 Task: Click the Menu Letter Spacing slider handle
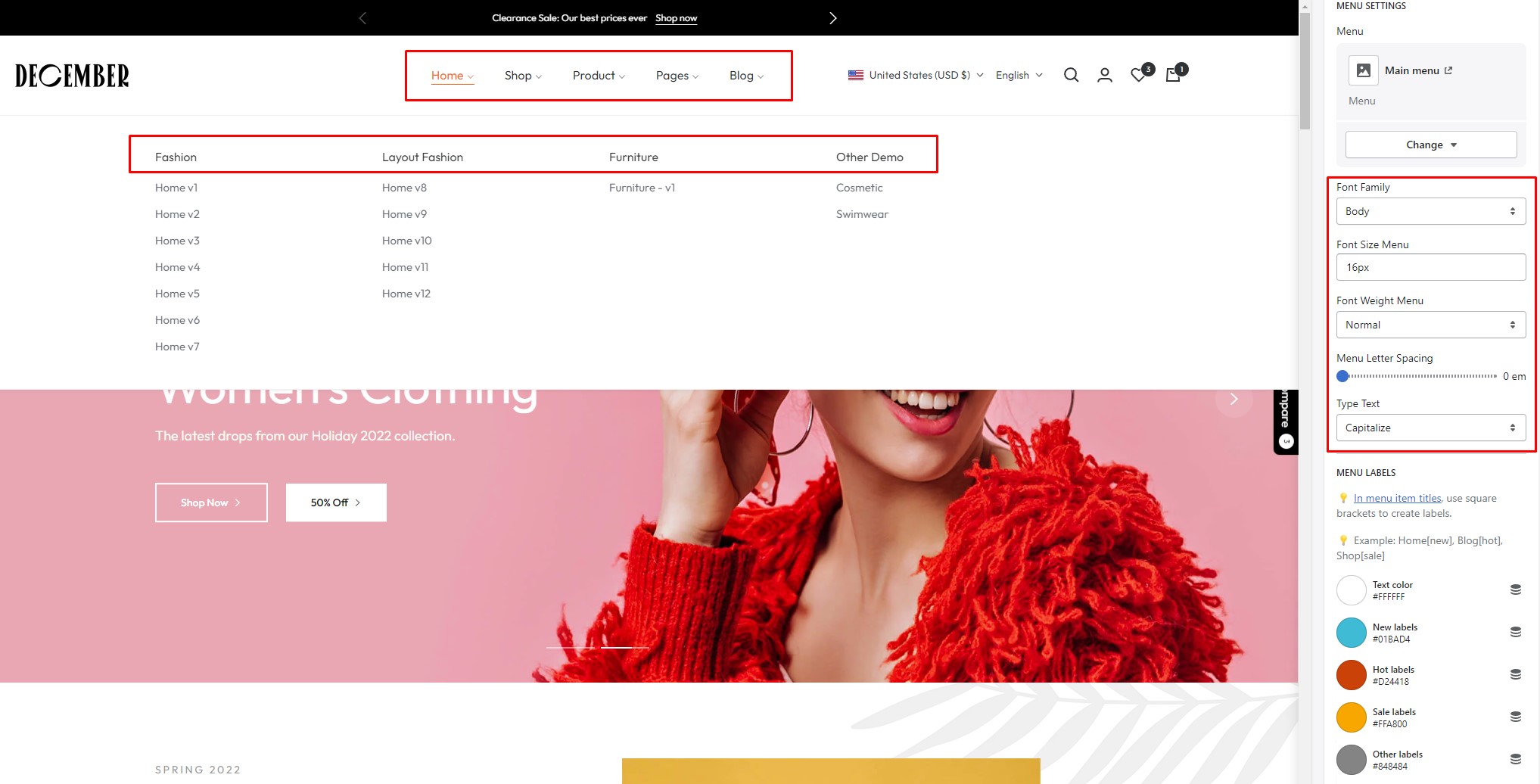pos(1343,376)
